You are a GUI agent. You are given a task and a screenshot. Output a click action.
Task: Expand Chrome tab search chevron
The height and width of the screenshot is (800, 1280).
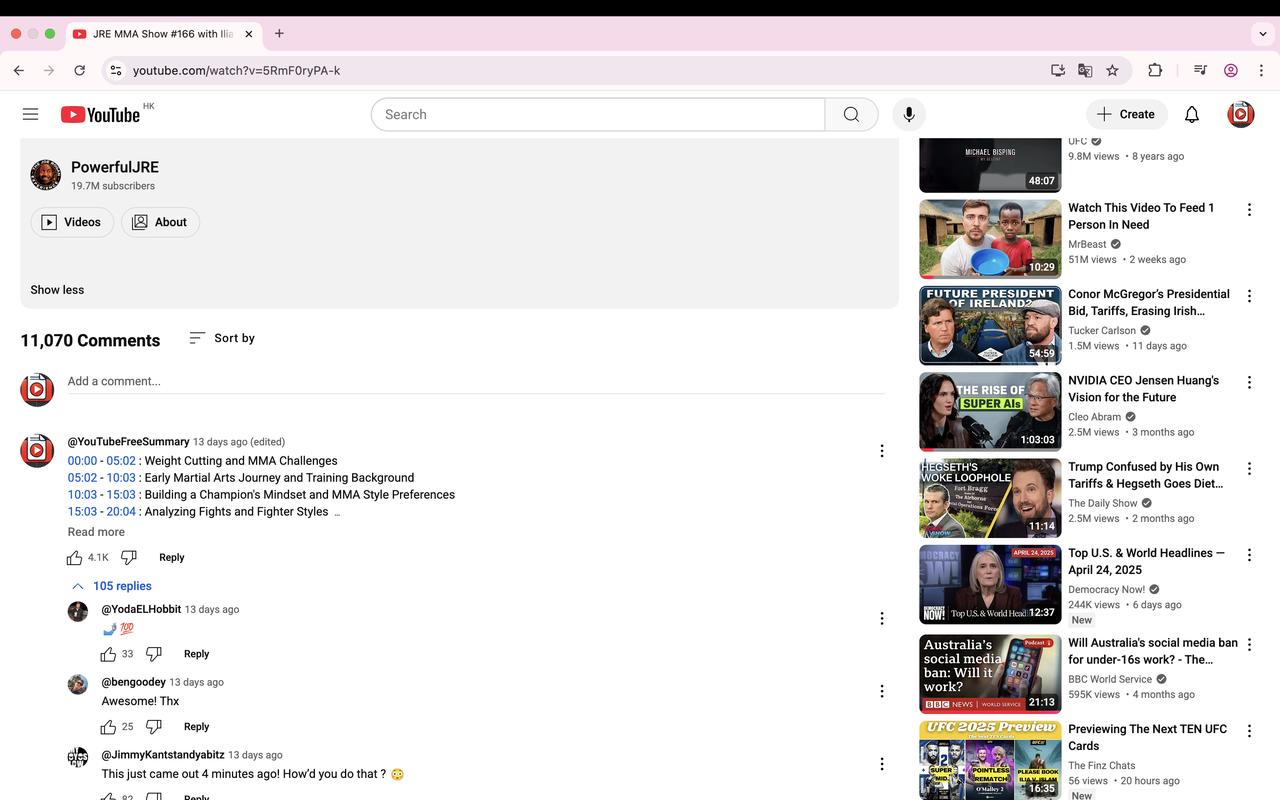(x=1263, y=33)
